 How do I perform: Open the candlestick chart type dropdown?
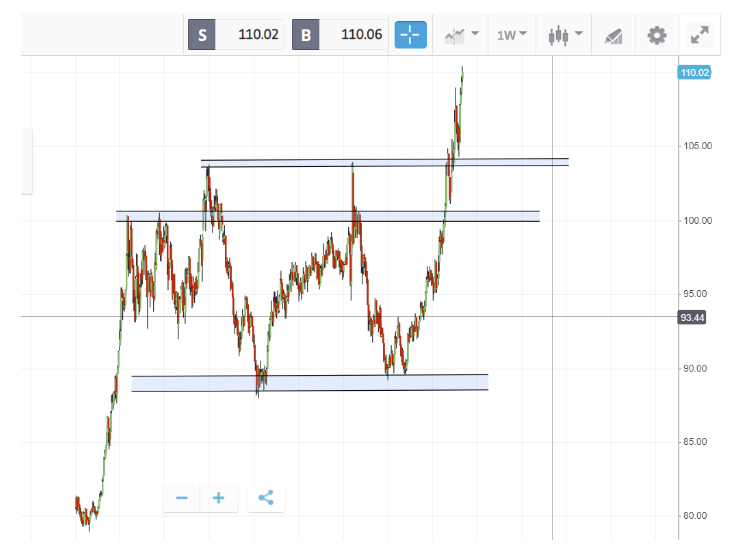pyautogui.click(x=565, y=35)
